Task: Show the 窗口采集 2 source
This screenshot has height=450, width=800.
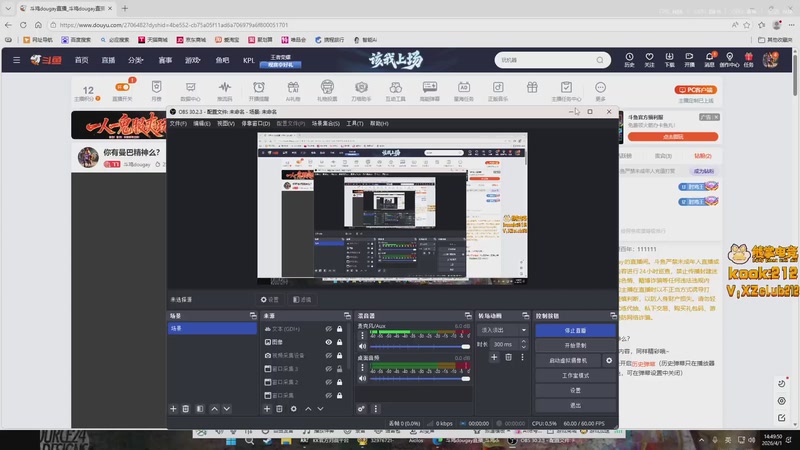Action: (x=329, y=382)
